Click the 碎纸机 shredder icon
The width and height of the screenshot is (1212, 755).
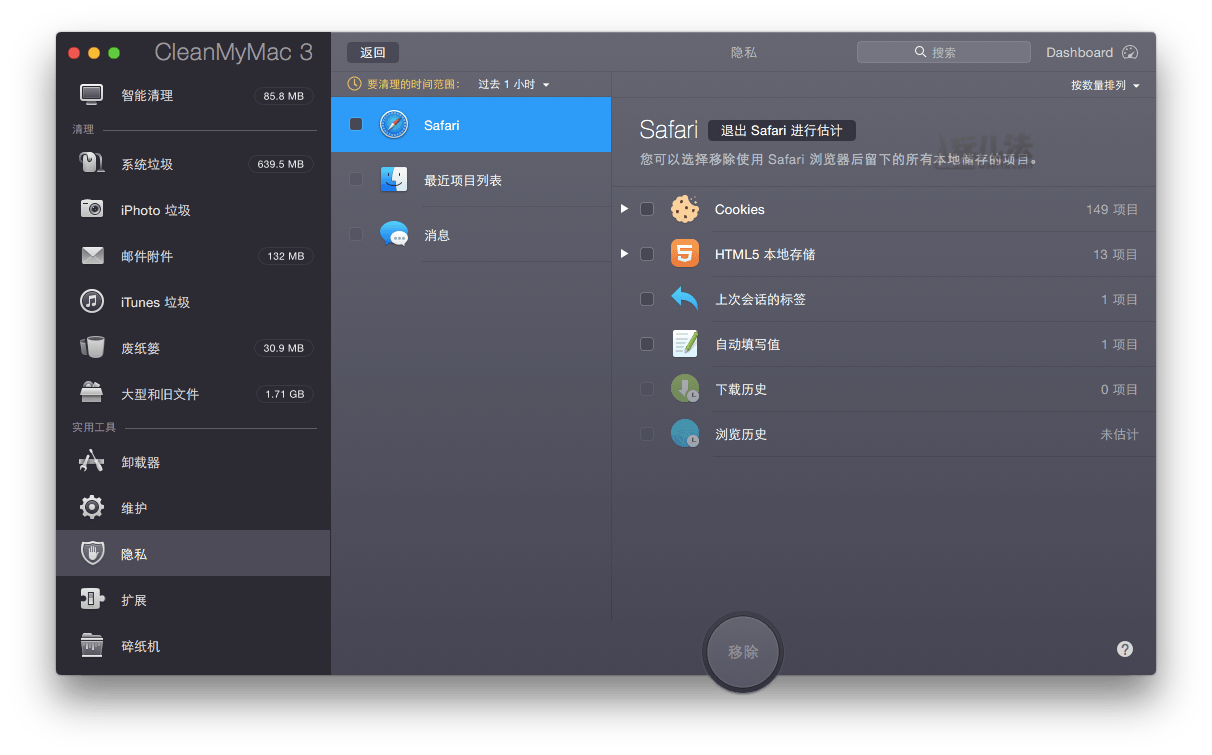(92, 645)
